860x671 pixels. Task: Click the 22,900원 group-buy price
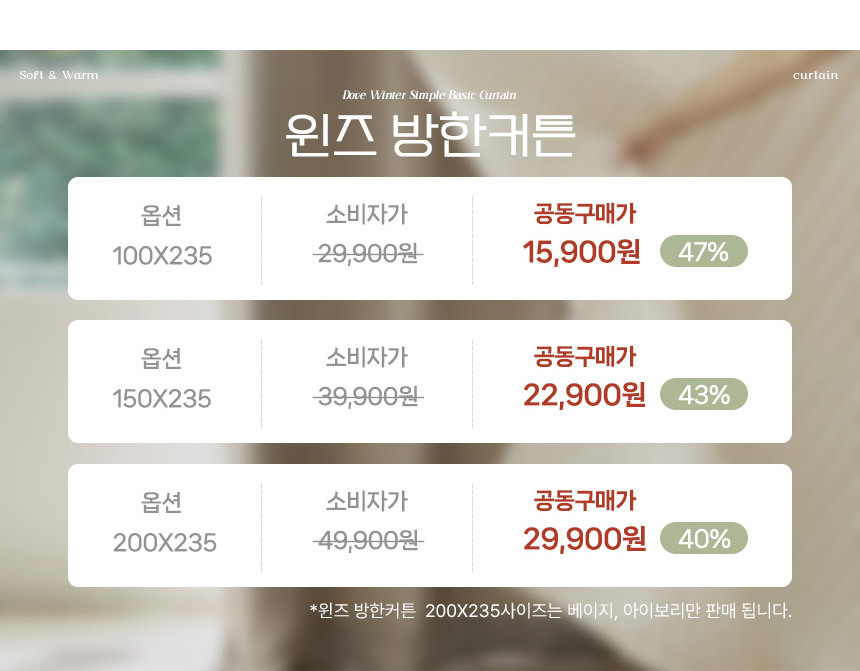[584, 395]
